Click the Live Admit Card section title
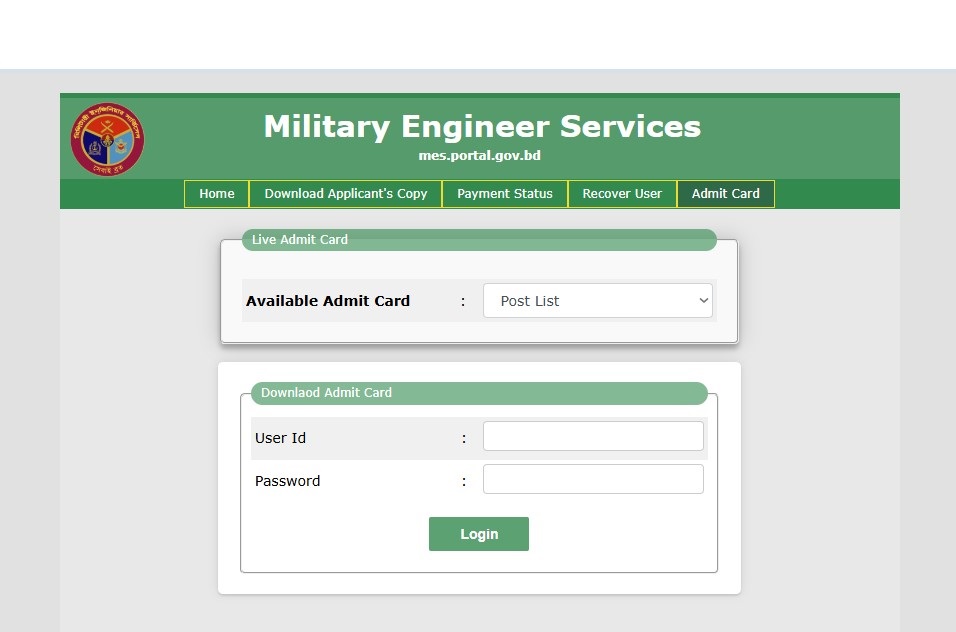The width and height of the screenshot is (956, 632). pos(300,240)
